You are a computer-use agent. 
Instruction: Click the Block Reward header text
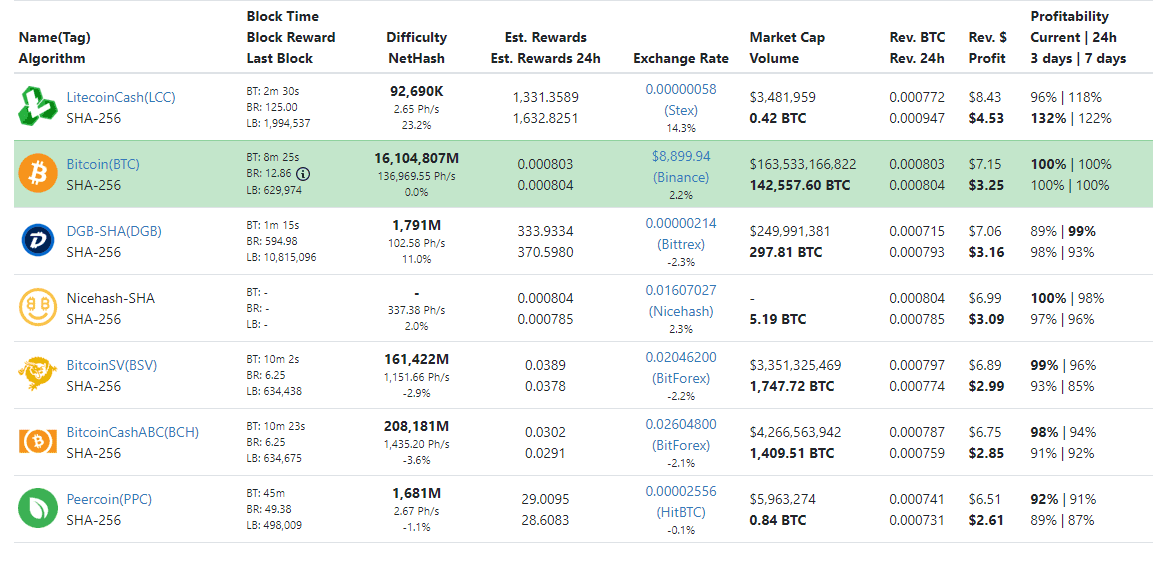tap(290, 37)
